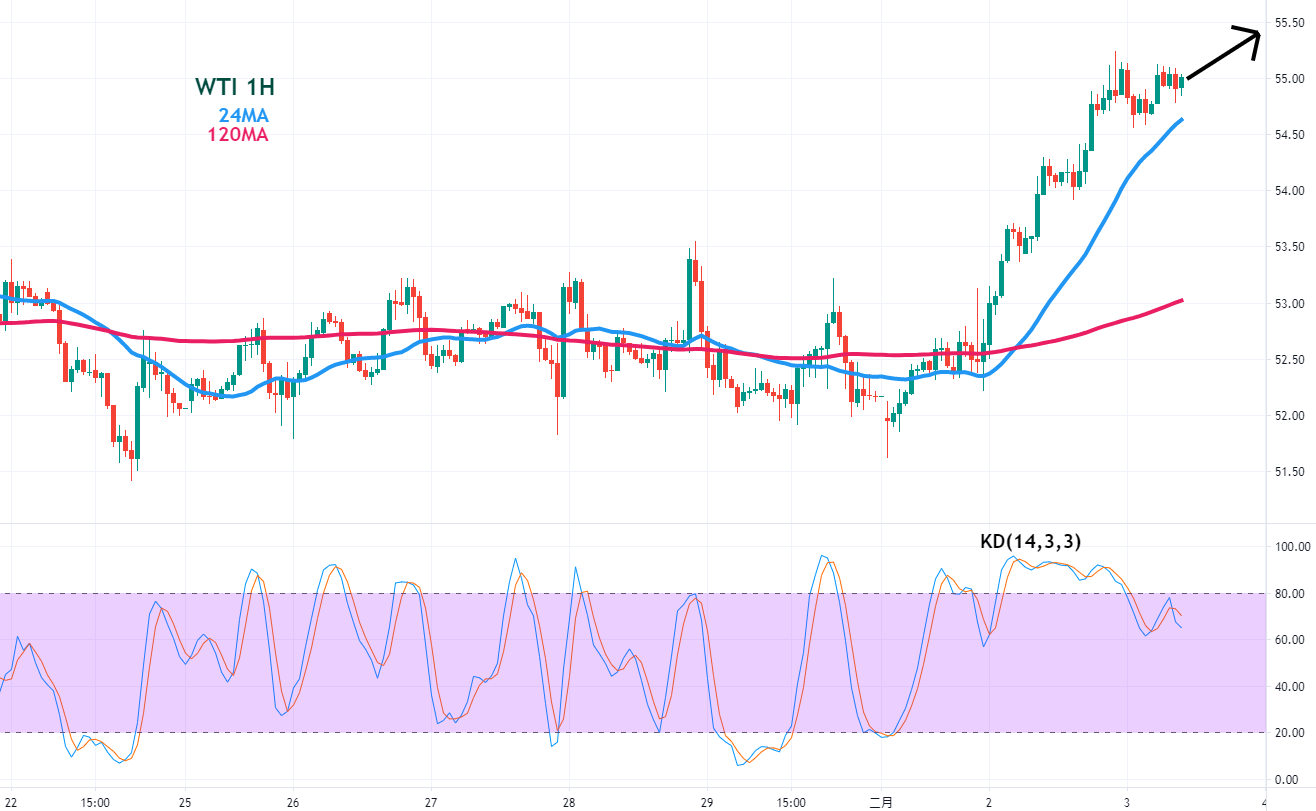Select date label 26 on time axis
Viewport: 1316px width, 811px height.
[x=292, y=802]
